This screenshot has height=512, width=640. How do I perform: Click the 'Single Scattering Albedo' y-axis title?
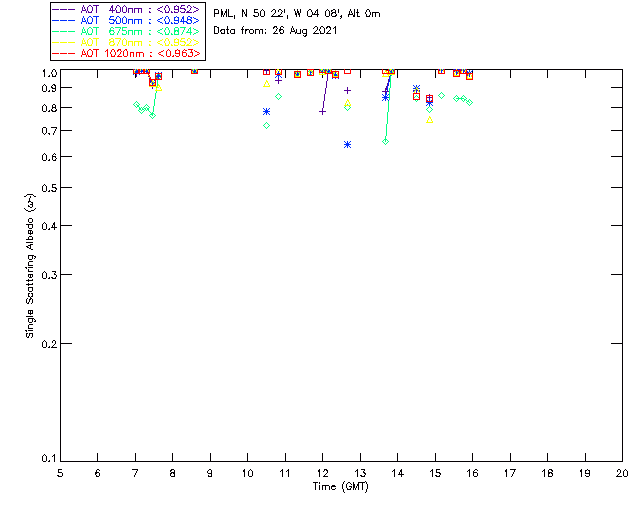click(x=30, y=266)
